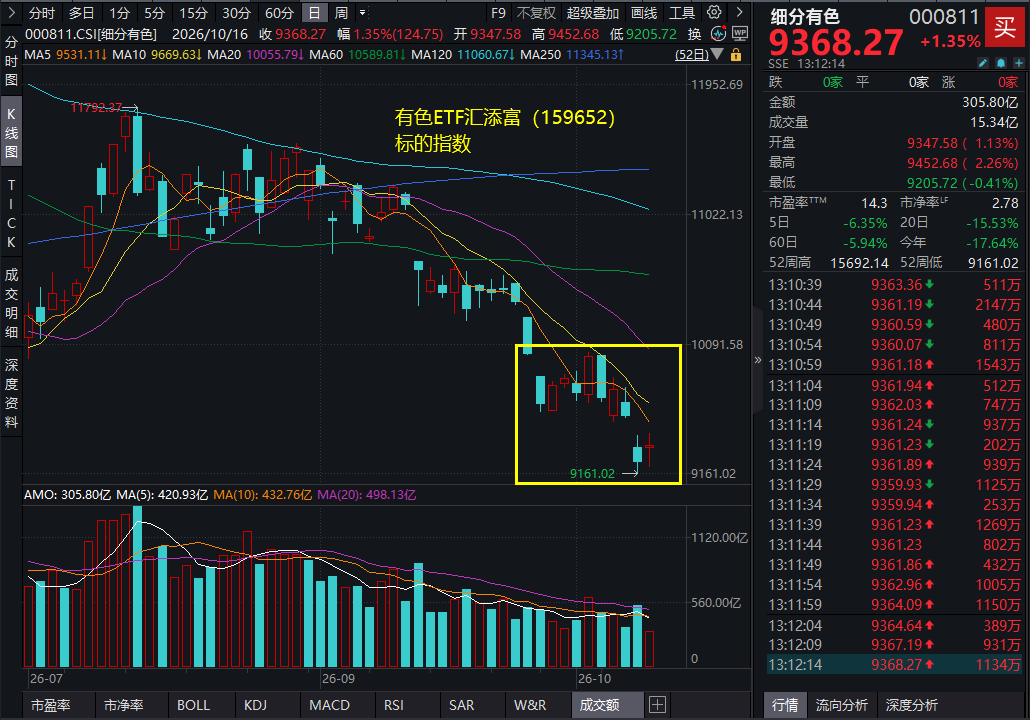The image size is (1030, 720).
Task: Click the lock icon beside 52日
Action: (736, 55)
